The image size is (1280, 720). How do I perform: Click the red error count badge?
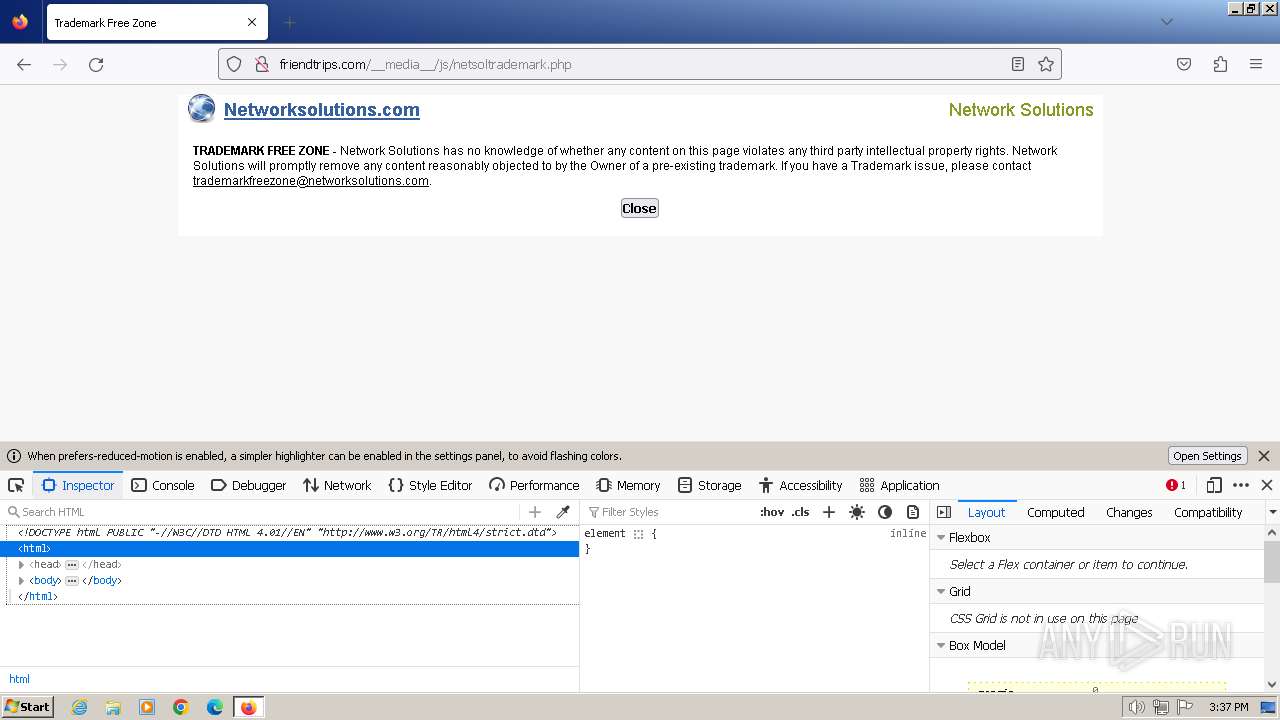[1176, 485]
